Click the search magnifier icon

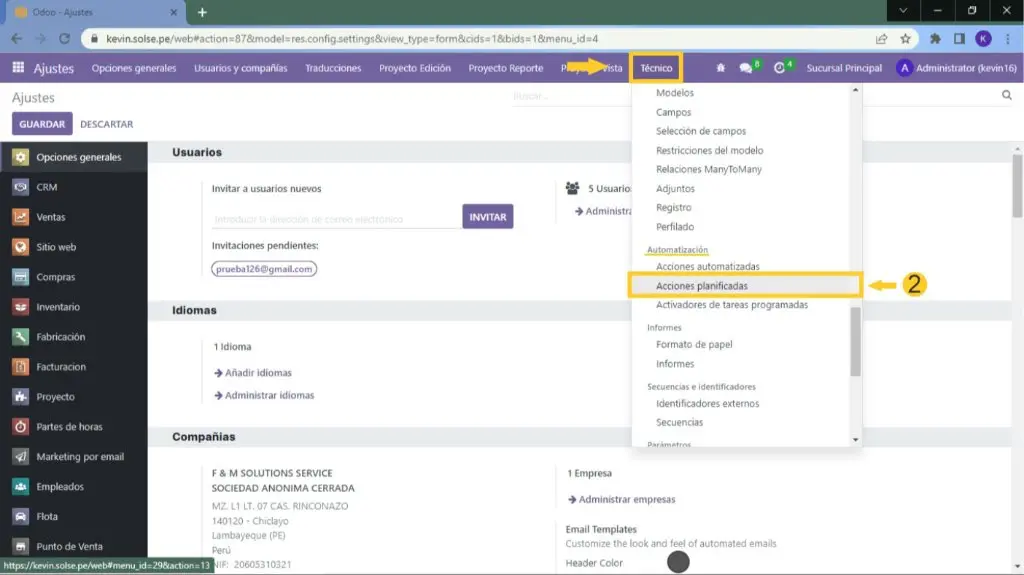pos(1006,95)
